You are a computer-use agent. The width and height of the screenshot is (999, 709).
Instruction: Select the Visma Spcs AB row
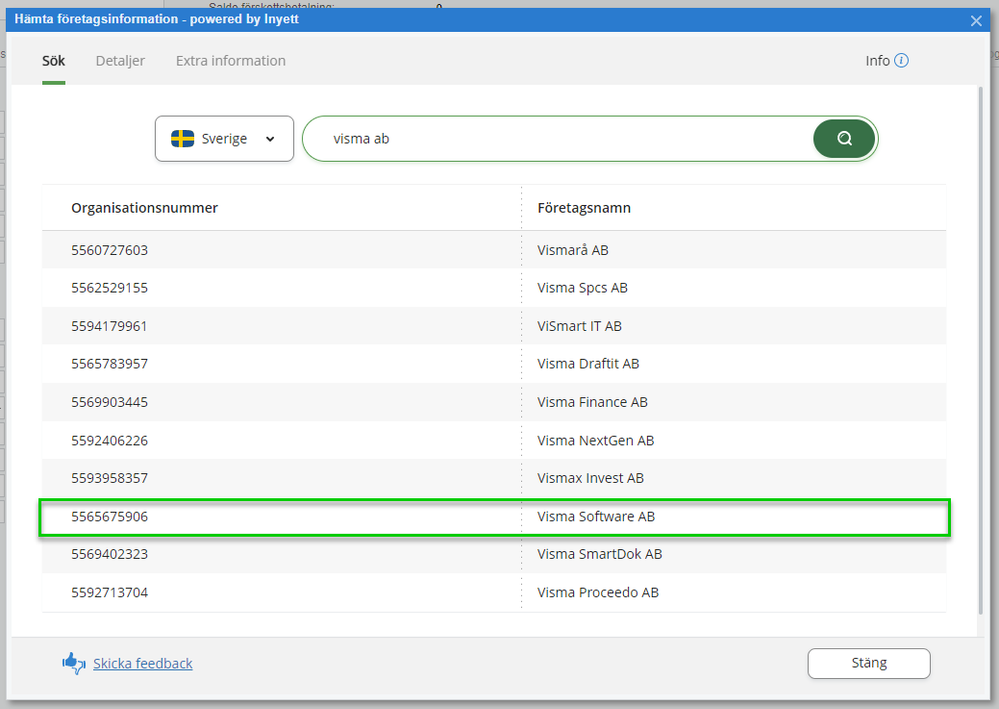click(494, 288)
